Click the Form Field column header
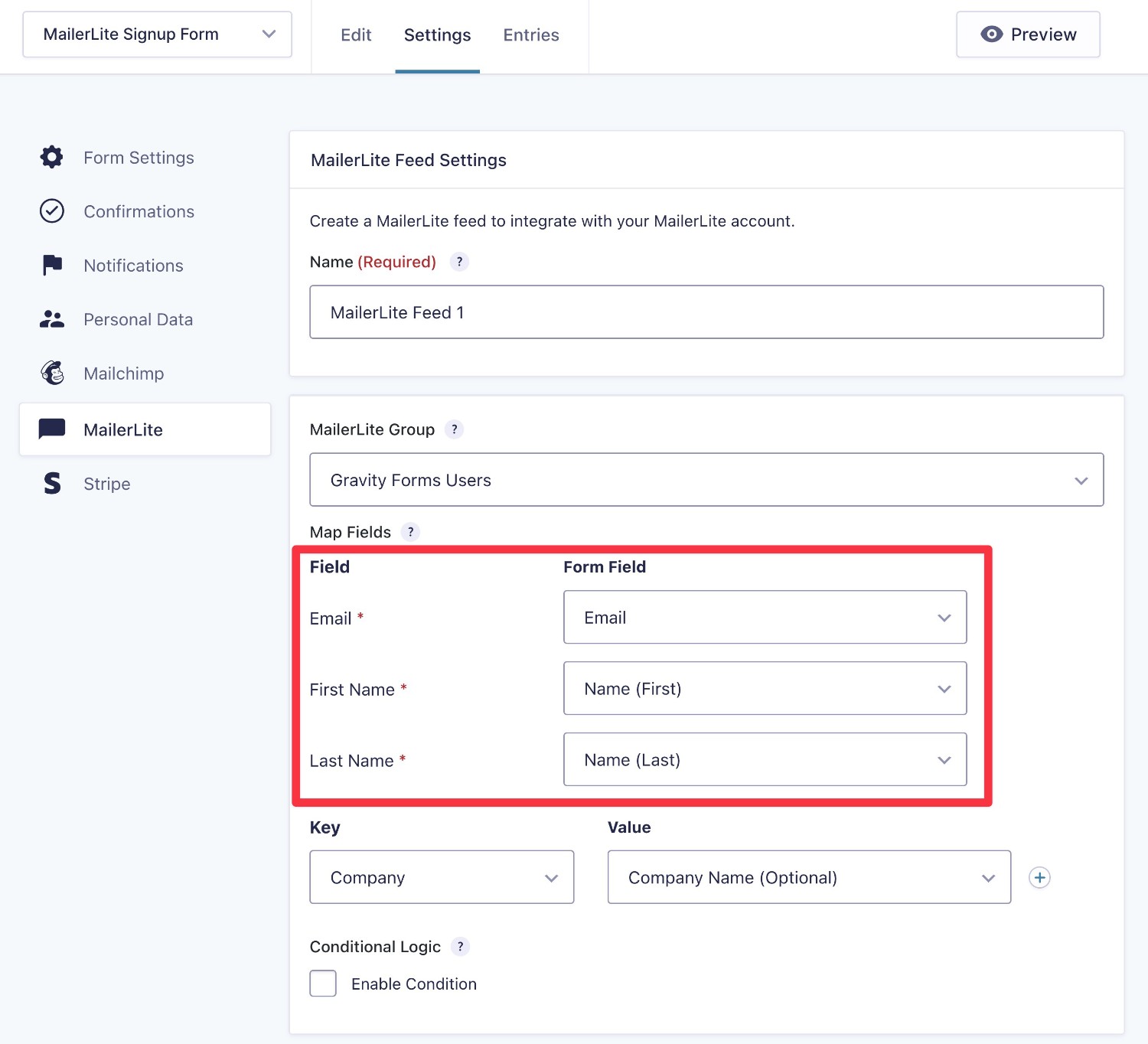1148x1044 pixels. coord(605,567)
